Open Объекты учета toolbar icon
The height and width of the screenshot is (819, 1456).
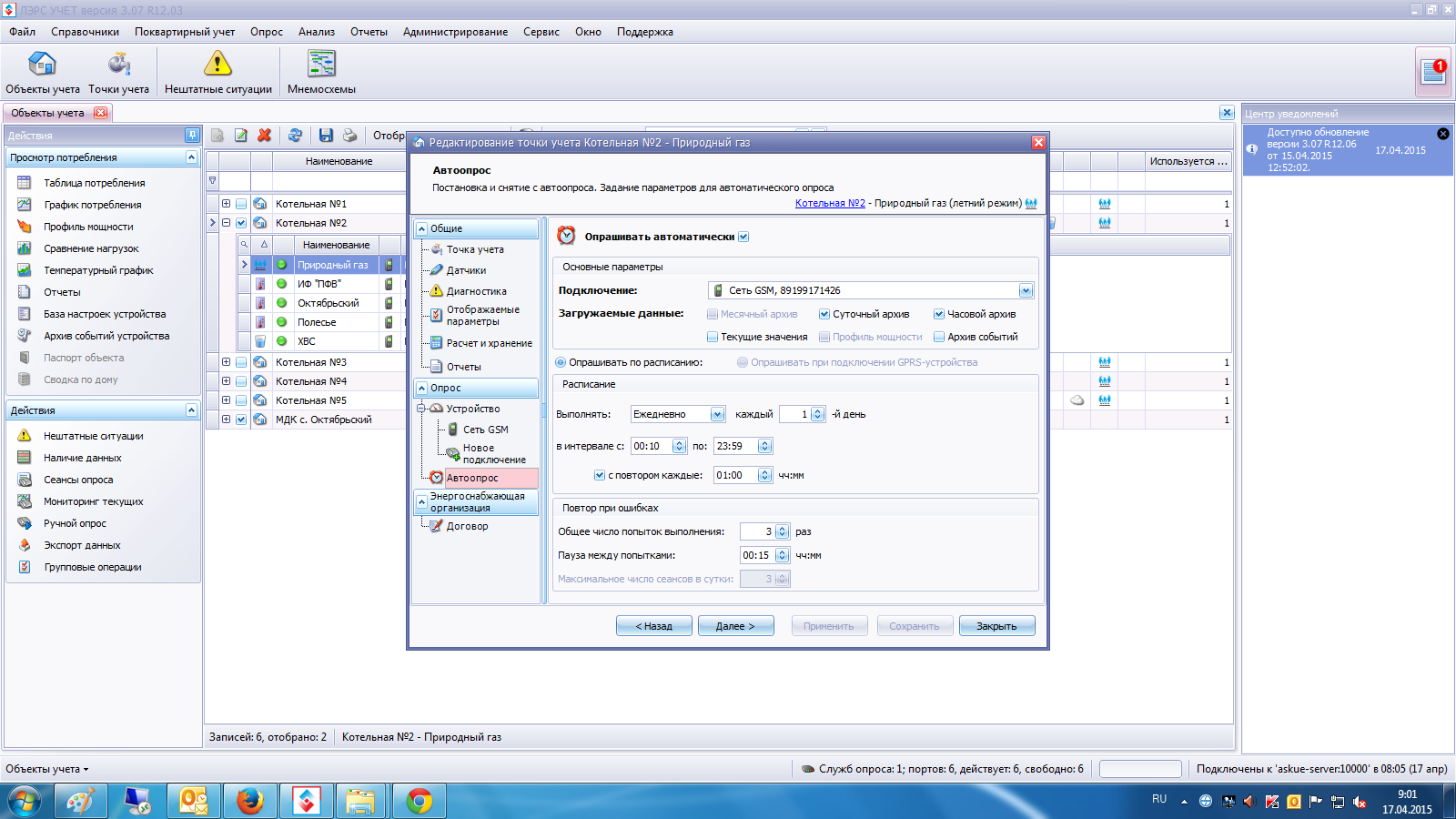coord(42,72)
